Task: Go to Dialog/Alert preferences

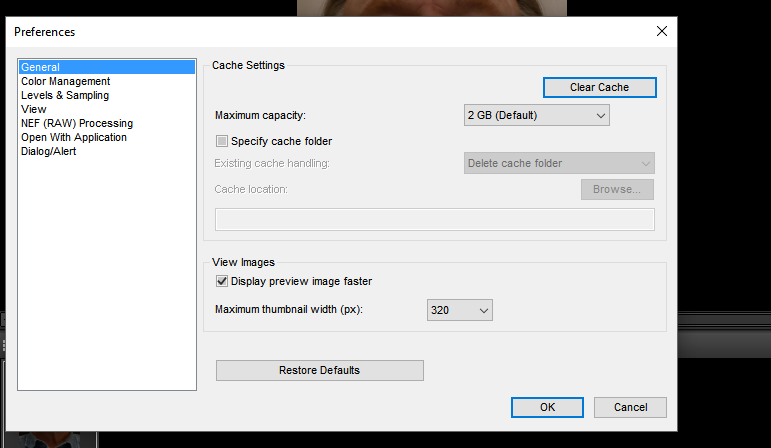Action: [49, 152]
